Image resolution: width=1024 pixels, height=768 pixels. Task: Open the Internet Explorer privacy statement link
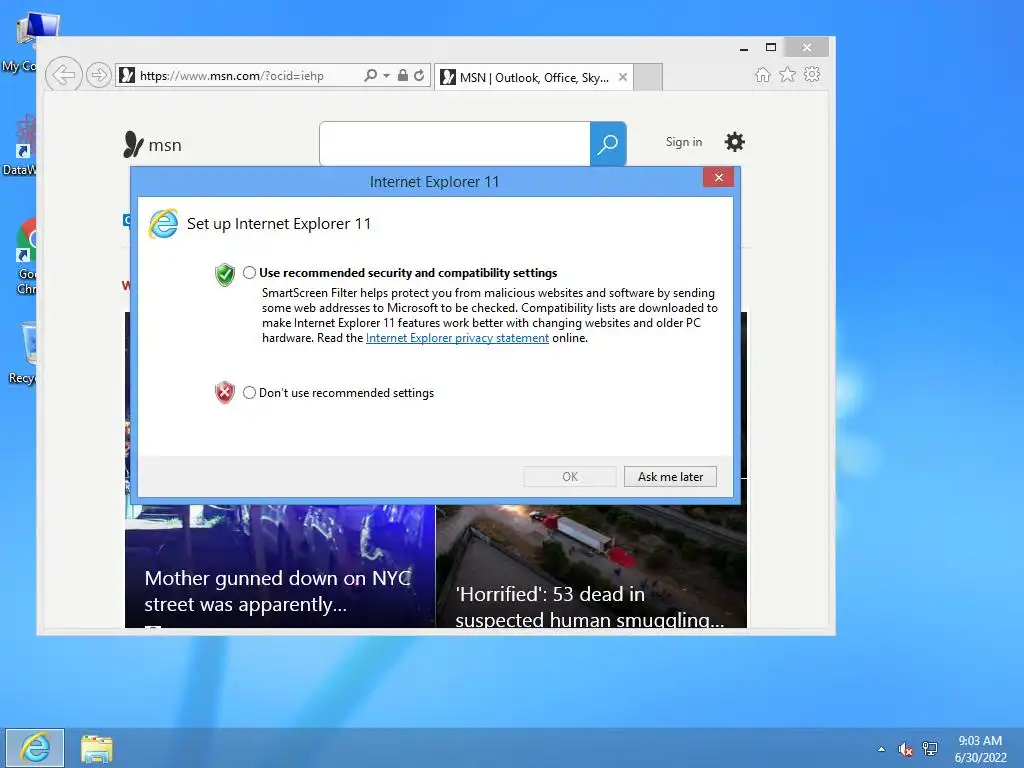coord(457,338)
